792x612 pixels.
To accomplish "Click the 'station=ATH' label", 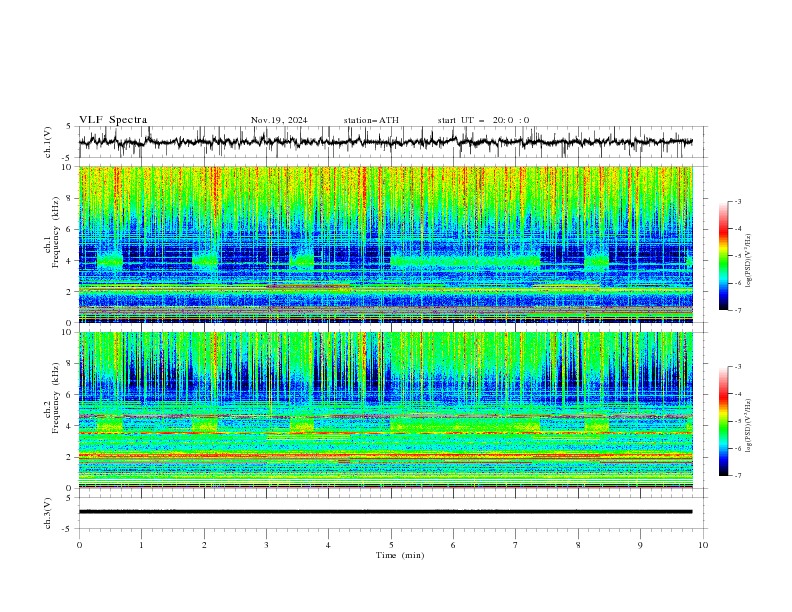I will click(x=371, y=120).
